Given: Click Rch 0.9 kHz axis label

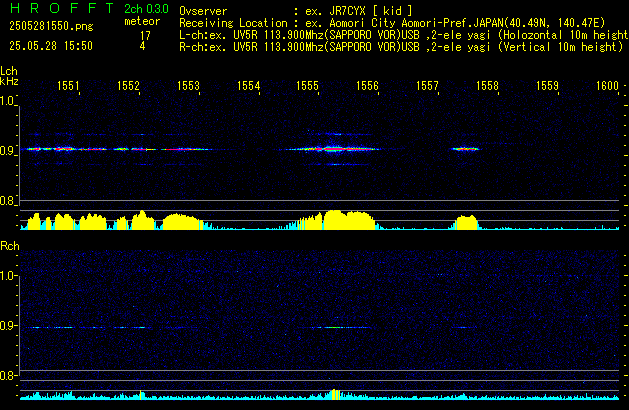Looking at the screenshot, I should click(x=7, y=325).
